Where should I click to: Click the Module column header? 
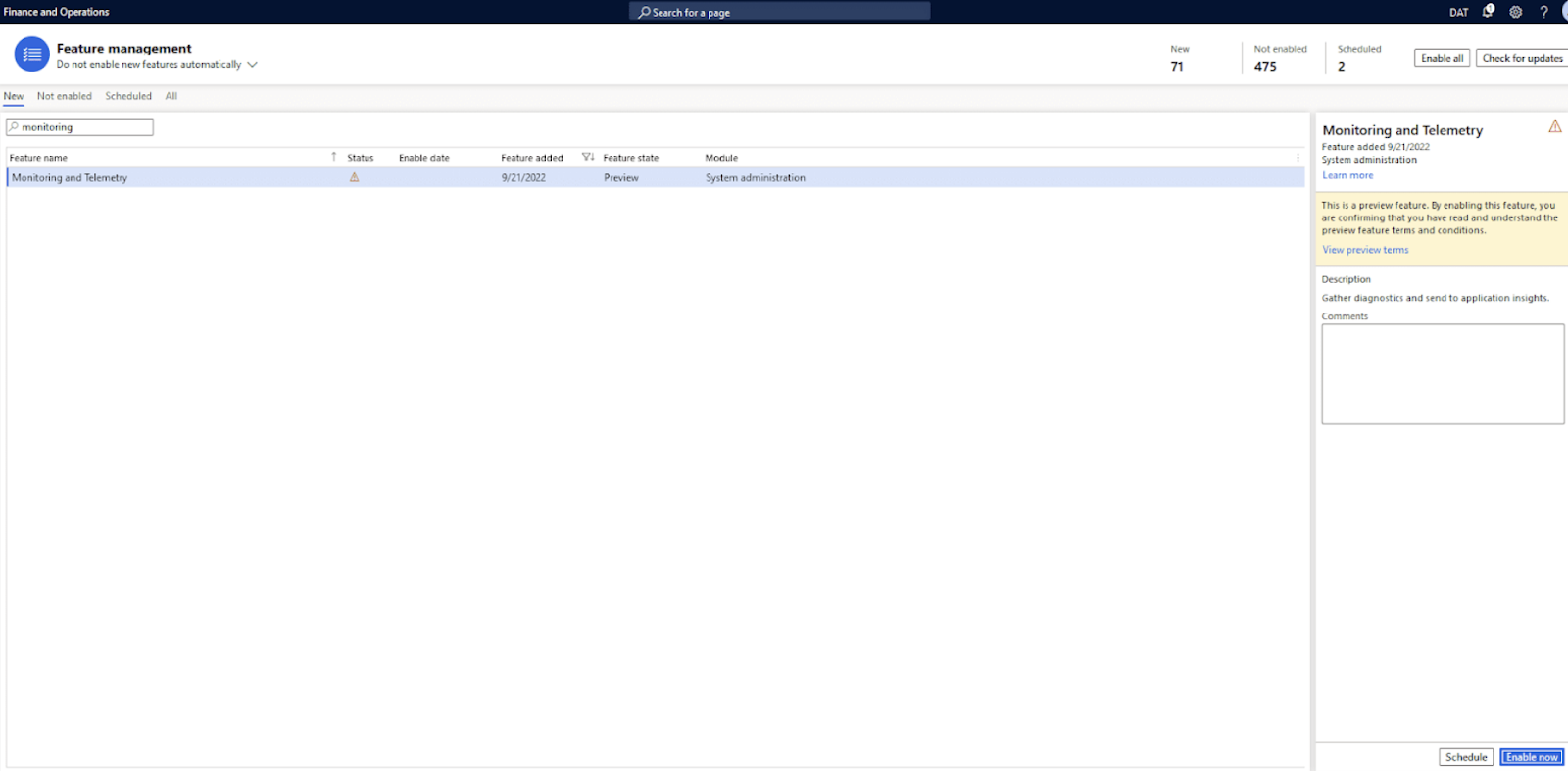(721, 158)
